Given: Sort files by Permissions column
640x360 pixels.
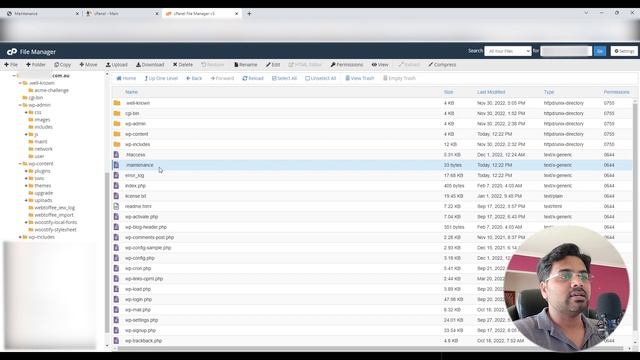Looking at the screenshot, I should (616, 92).
